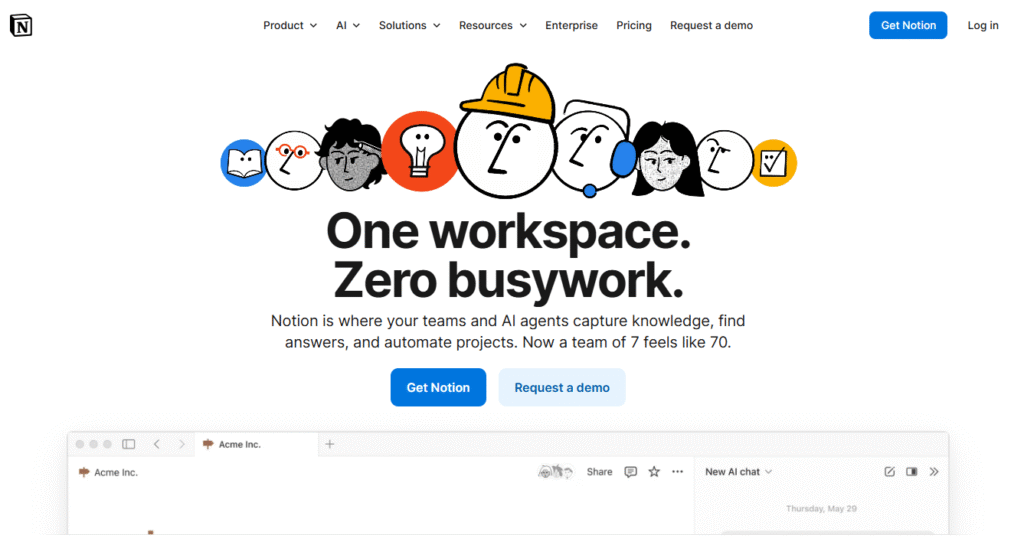The height and width of the screenshot is (545, 1024).
Task: Toggle the sidebar icon in demo window
Action: point(129,444)
